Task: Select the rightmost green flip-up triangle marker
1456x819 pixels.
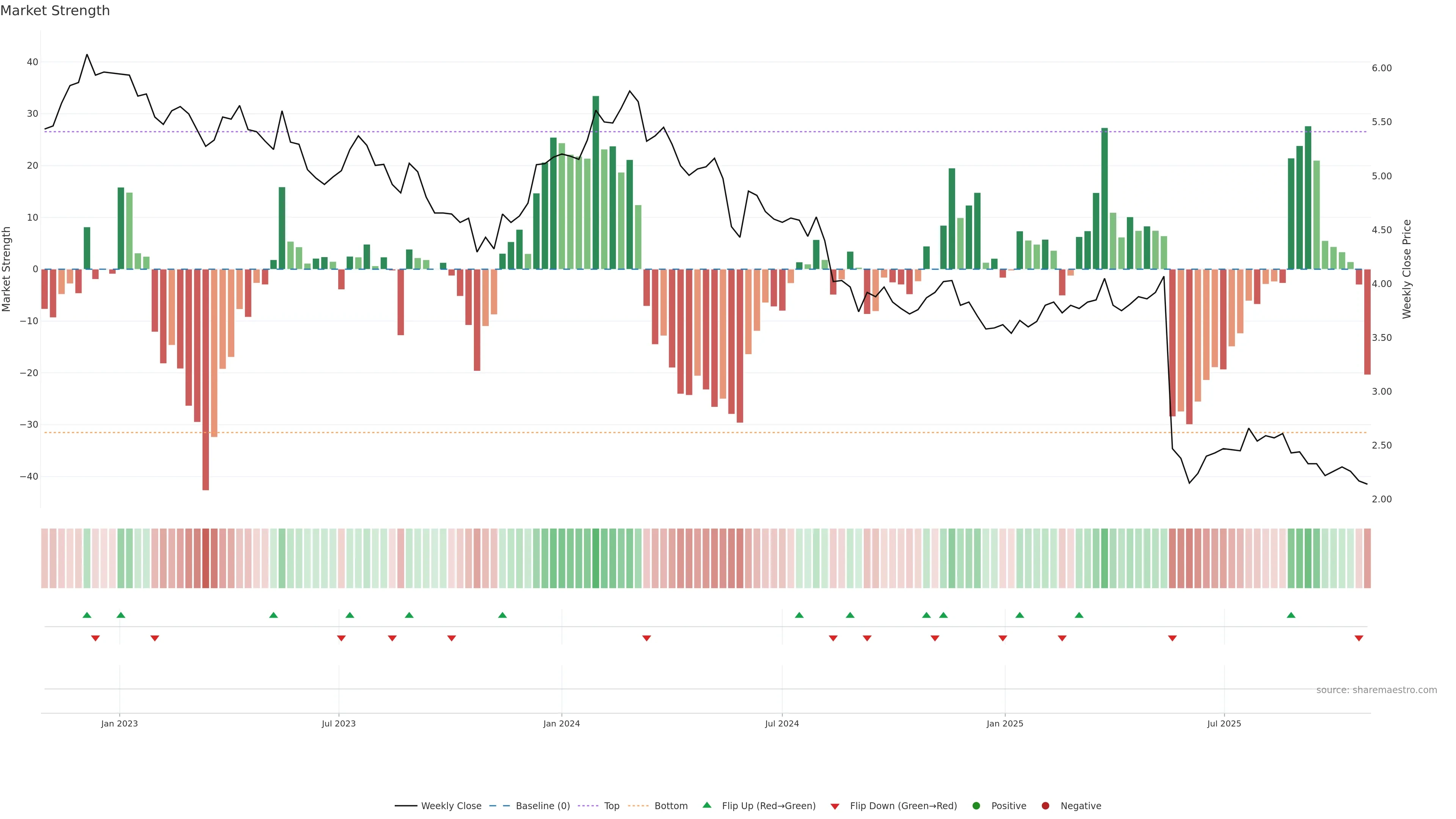Action: point(1291,615)
